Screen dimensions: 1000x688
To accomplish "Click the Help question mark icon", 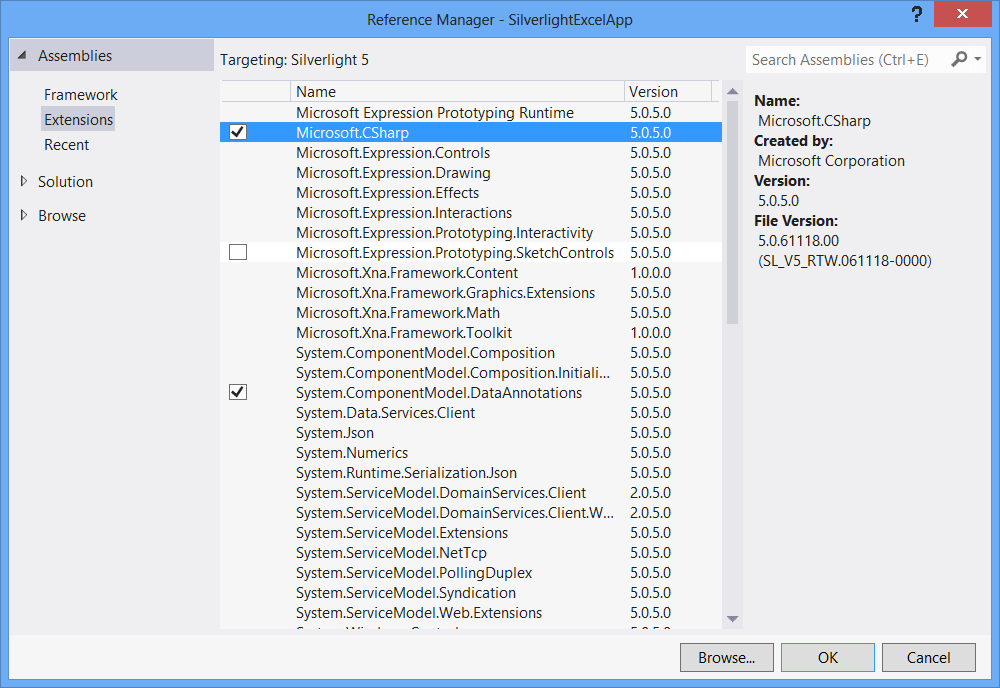I will [916, 15].
